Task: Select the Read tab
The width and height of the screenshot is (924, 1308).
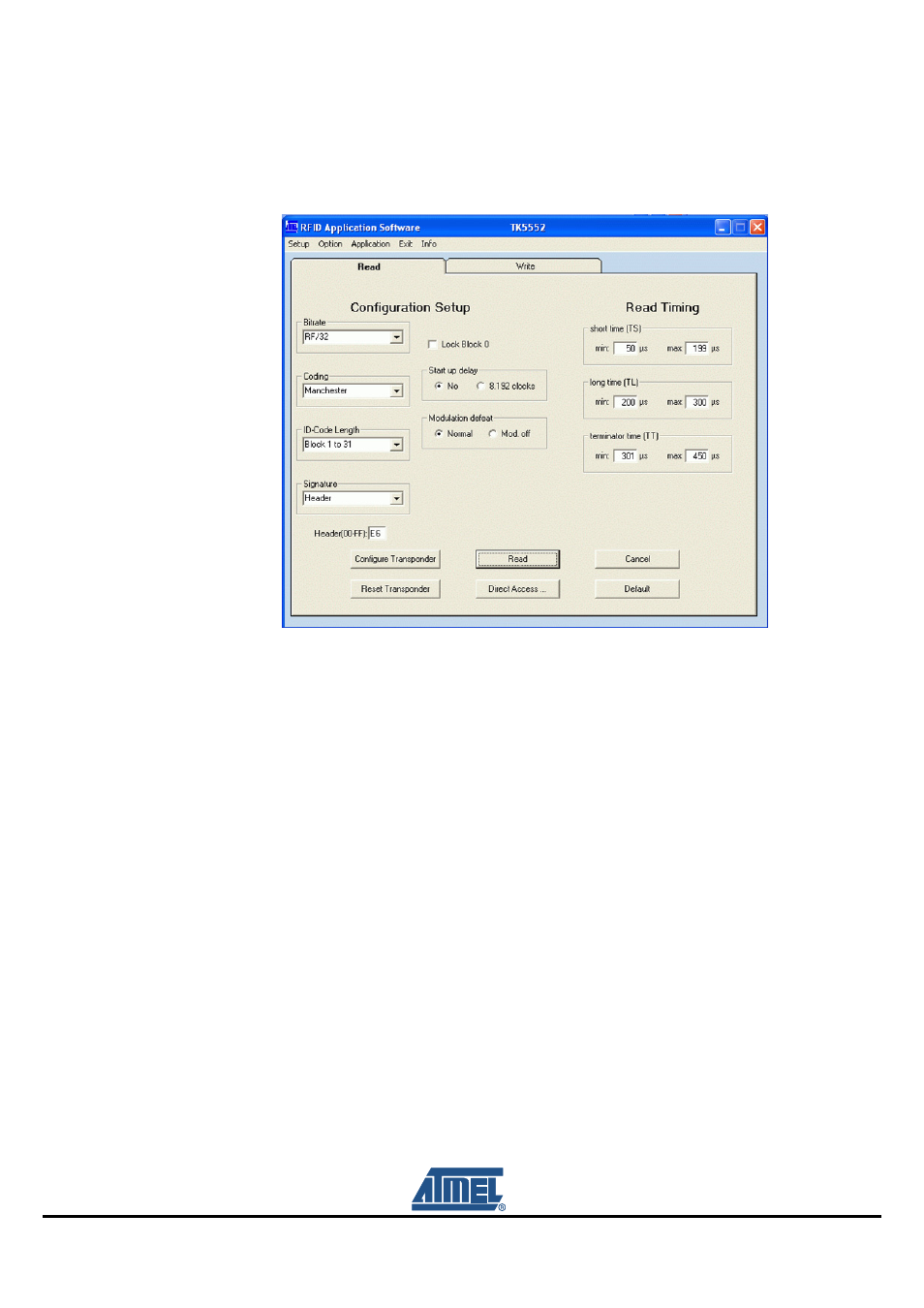Action: coord(368,266)
